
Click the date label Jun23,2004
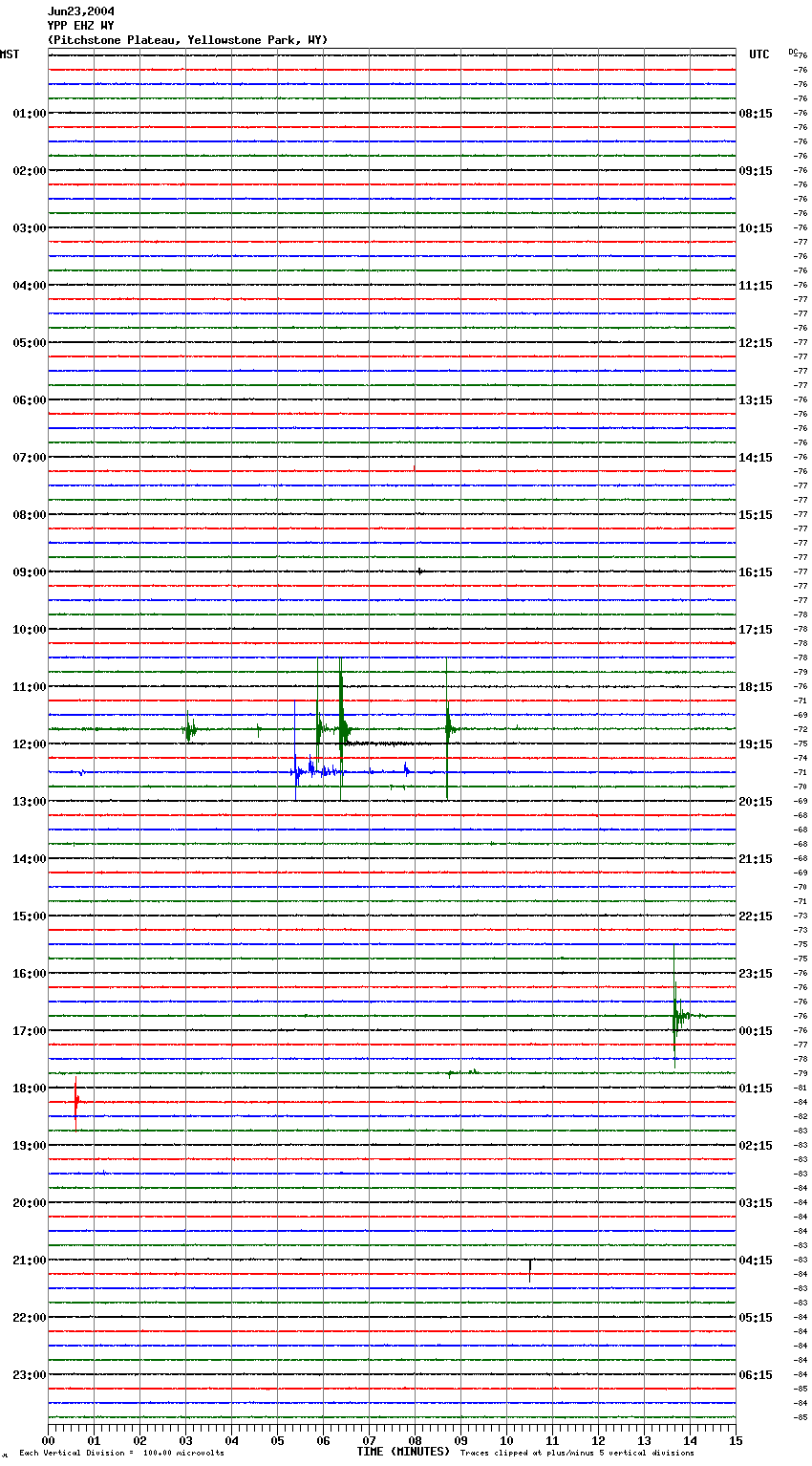click(80, 11)
